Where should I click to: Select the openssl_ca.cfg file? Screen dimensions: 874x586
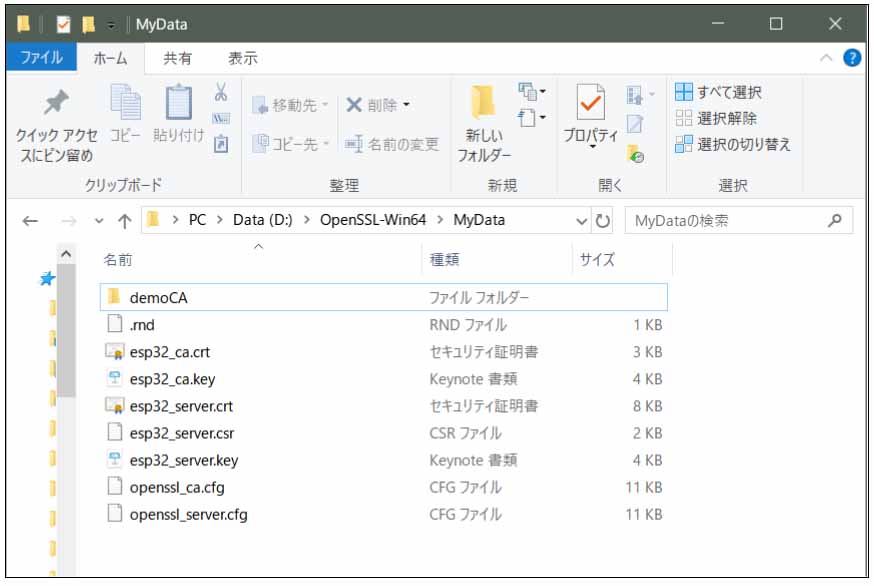383,487
